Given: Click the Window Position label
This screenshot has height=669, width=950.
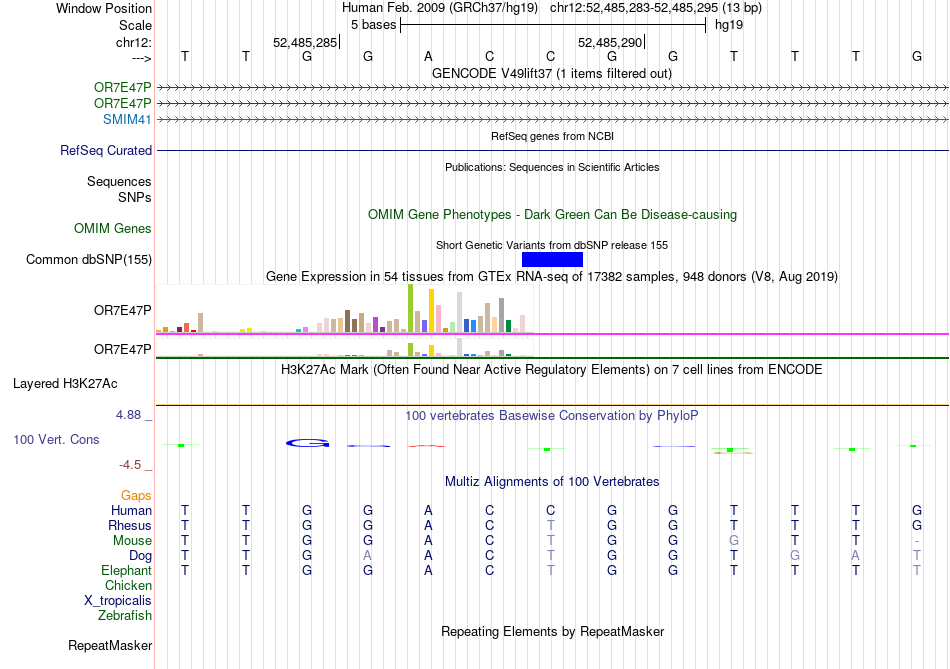Looking at the screenshot, I should coord(104,8).
